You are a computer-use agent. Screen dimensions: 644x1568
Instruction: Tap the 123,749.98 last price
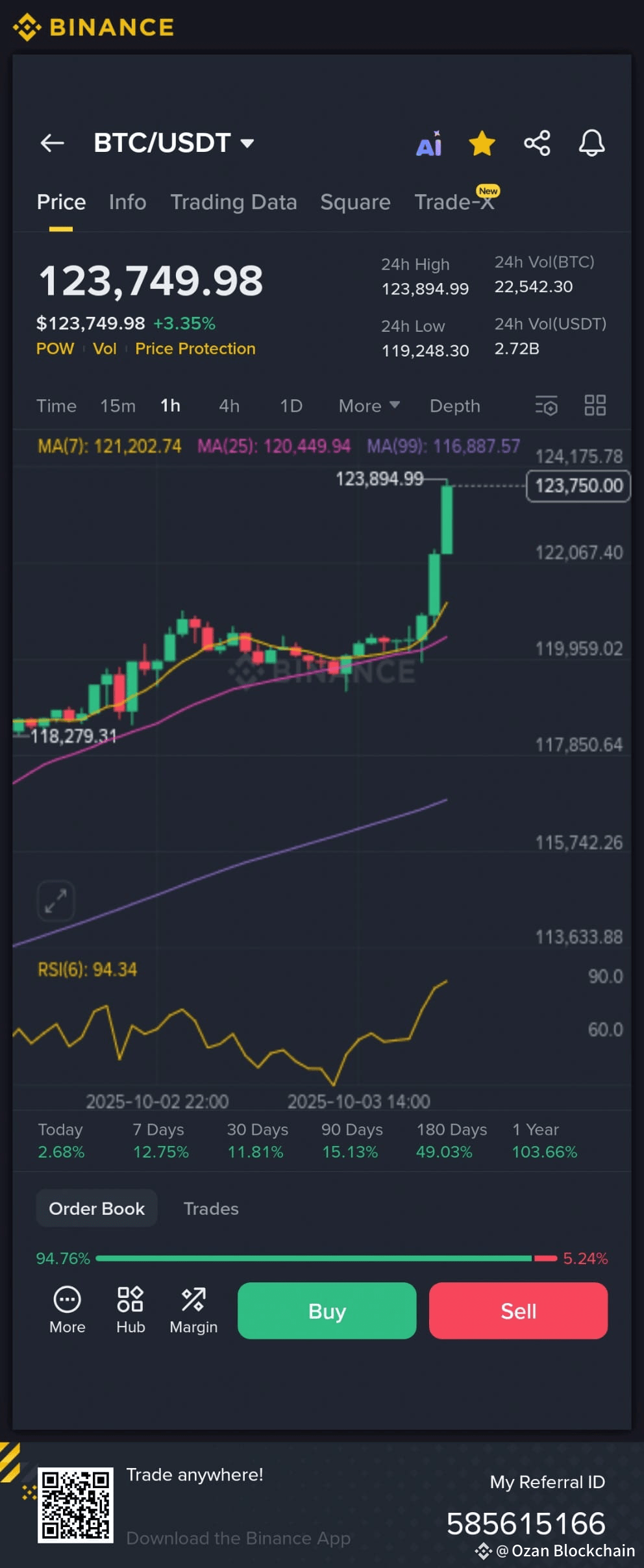point(151,281)
